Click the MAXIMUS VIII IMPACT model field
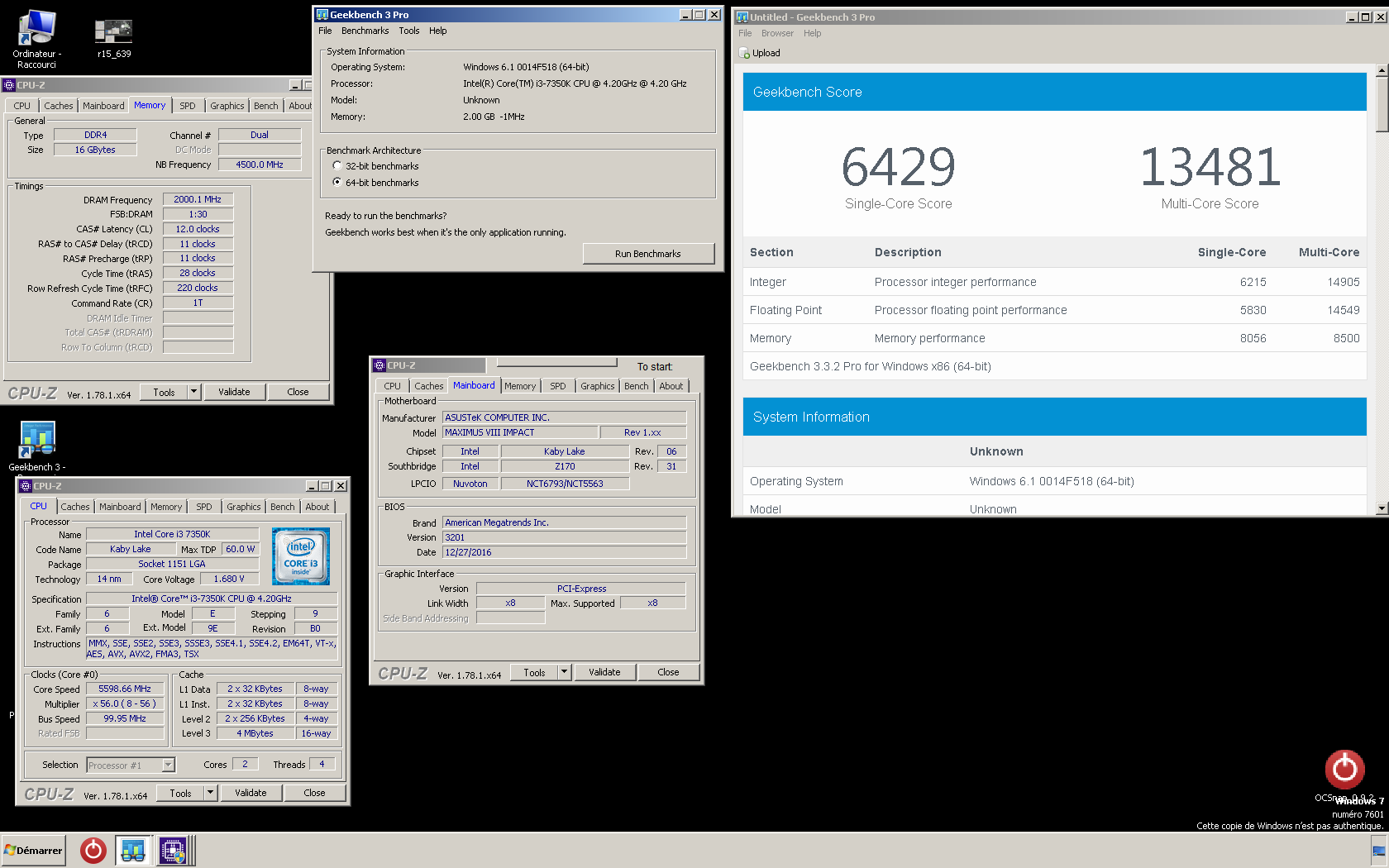 pyautogui.click(x=520, y=432)
